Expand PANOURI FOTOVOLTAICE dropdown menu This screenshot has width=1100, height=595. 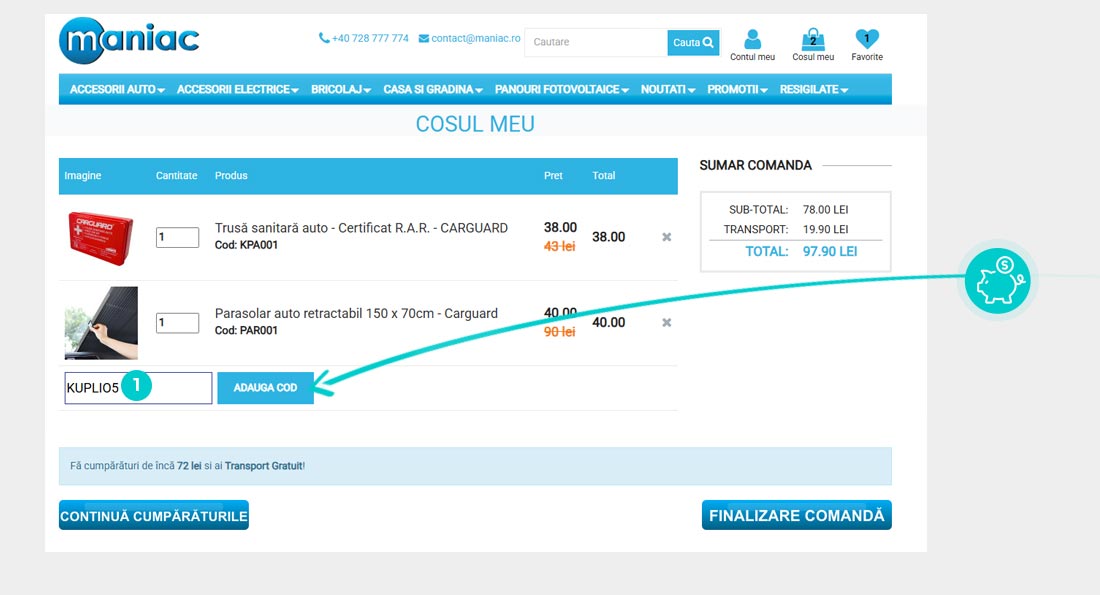point(562,89)
